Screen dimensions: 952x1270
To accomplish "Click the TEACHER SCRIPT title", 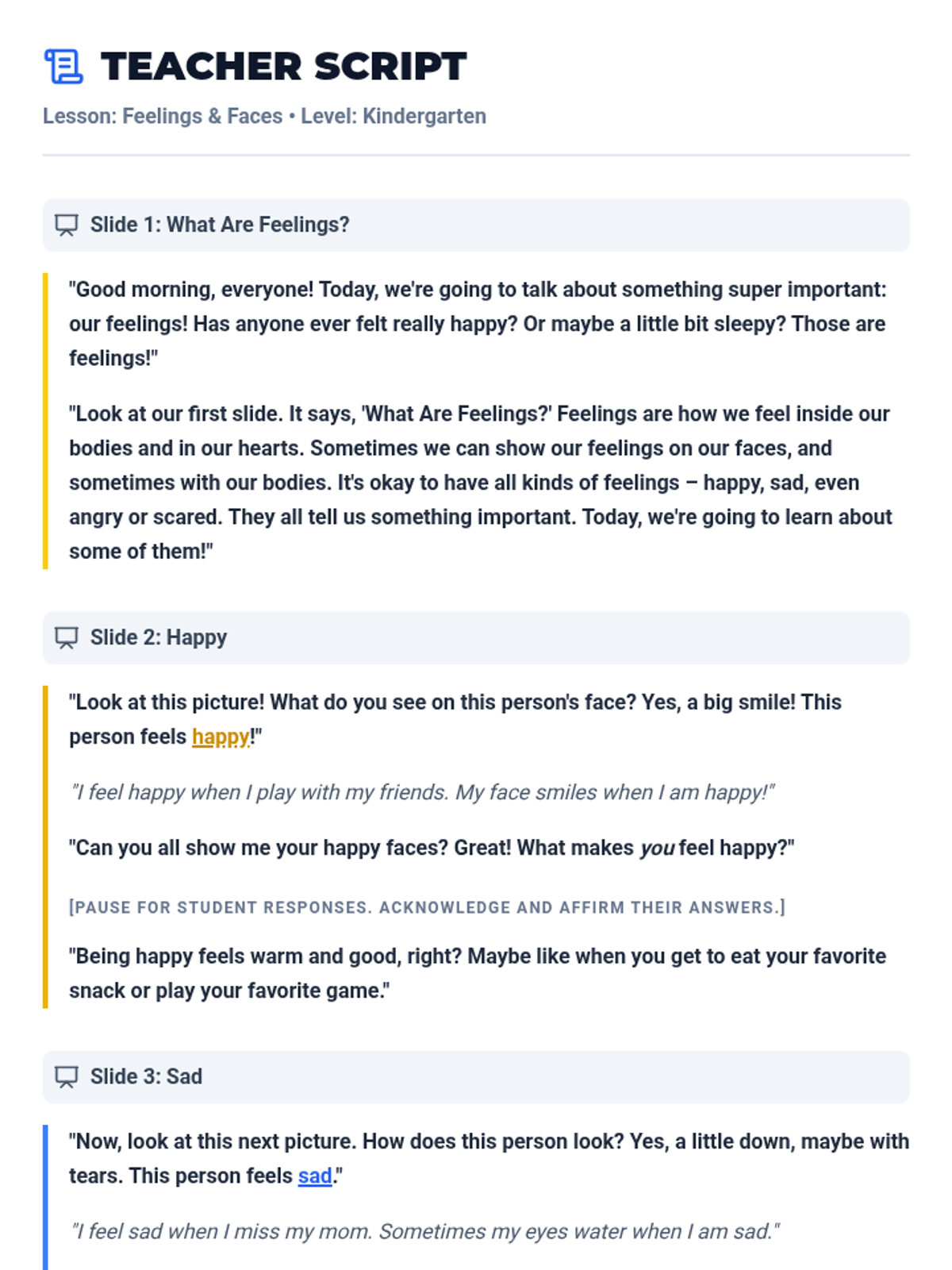I will pos(284,66).
